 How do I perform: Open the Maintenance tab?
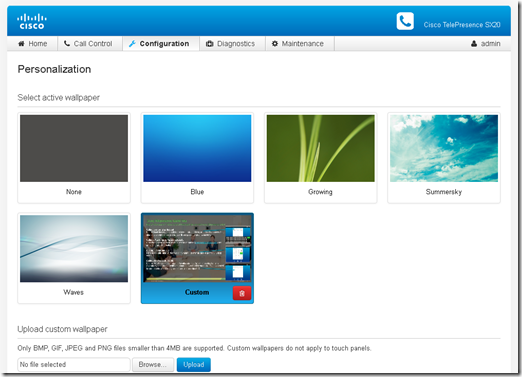pos(300,44)
